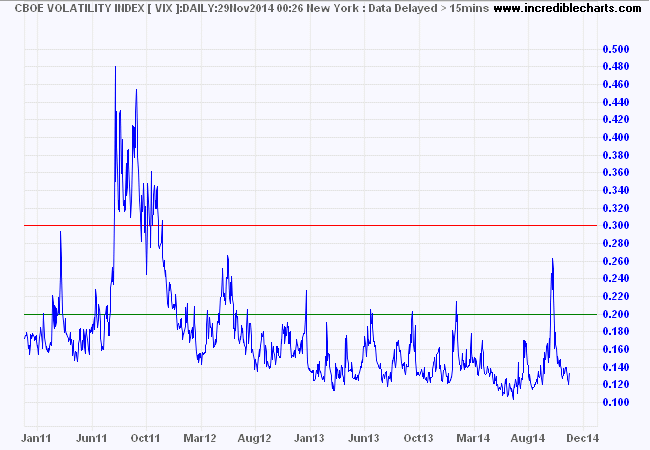Click the 0.160 axis value
This screenshot has width=650, height=450.
(x=616, y=349)
